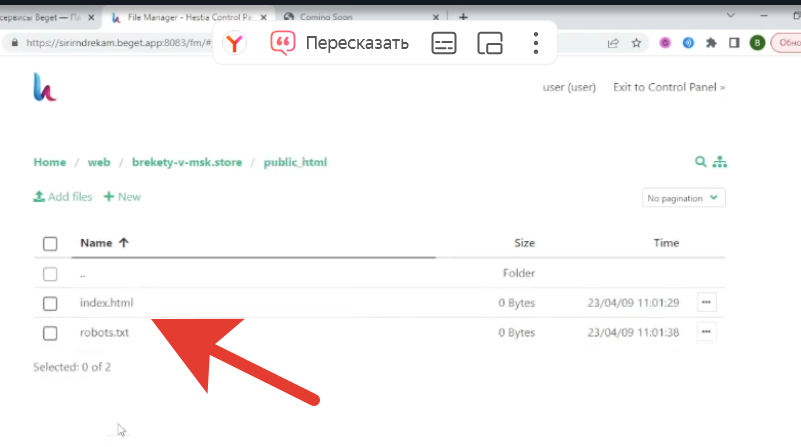The width and height of the screenshot is (801, 447).
Task: Open the browser extensions puzzle icon
Action: (x=711, y=43)
